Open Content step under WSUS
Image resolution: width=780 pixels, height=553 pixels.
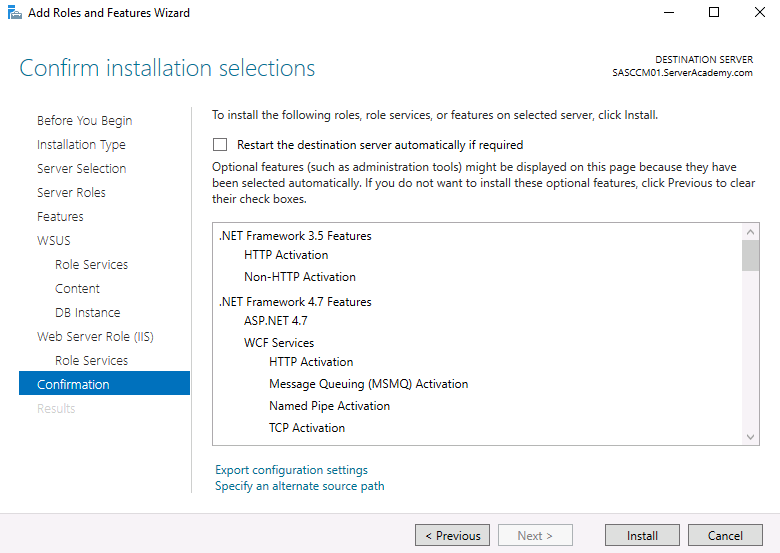pyautogui.click(x=77, y=288)
